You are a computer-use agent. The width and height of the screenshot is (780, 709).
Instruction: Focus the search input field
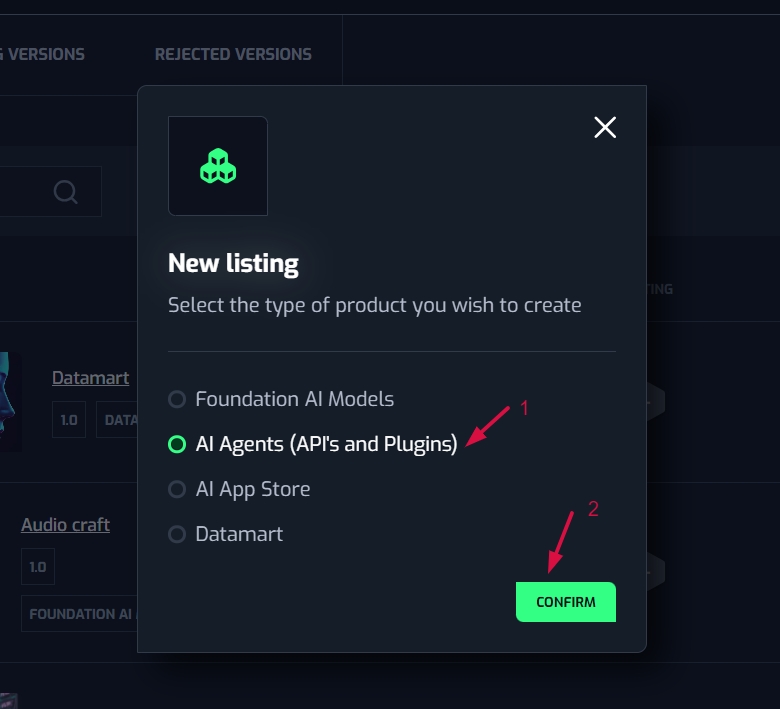(22, 191)
